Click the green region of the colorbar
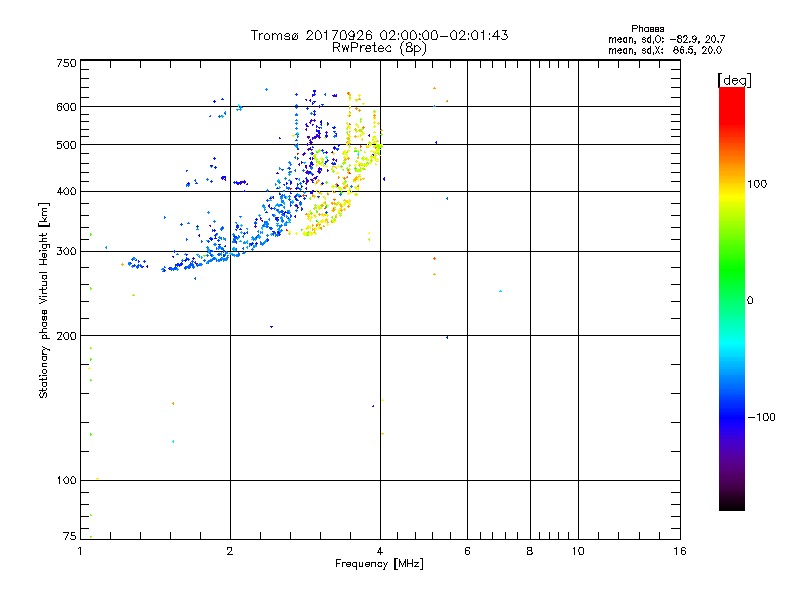This screenshot has width=800, height=600. click(x=731, y=290)
